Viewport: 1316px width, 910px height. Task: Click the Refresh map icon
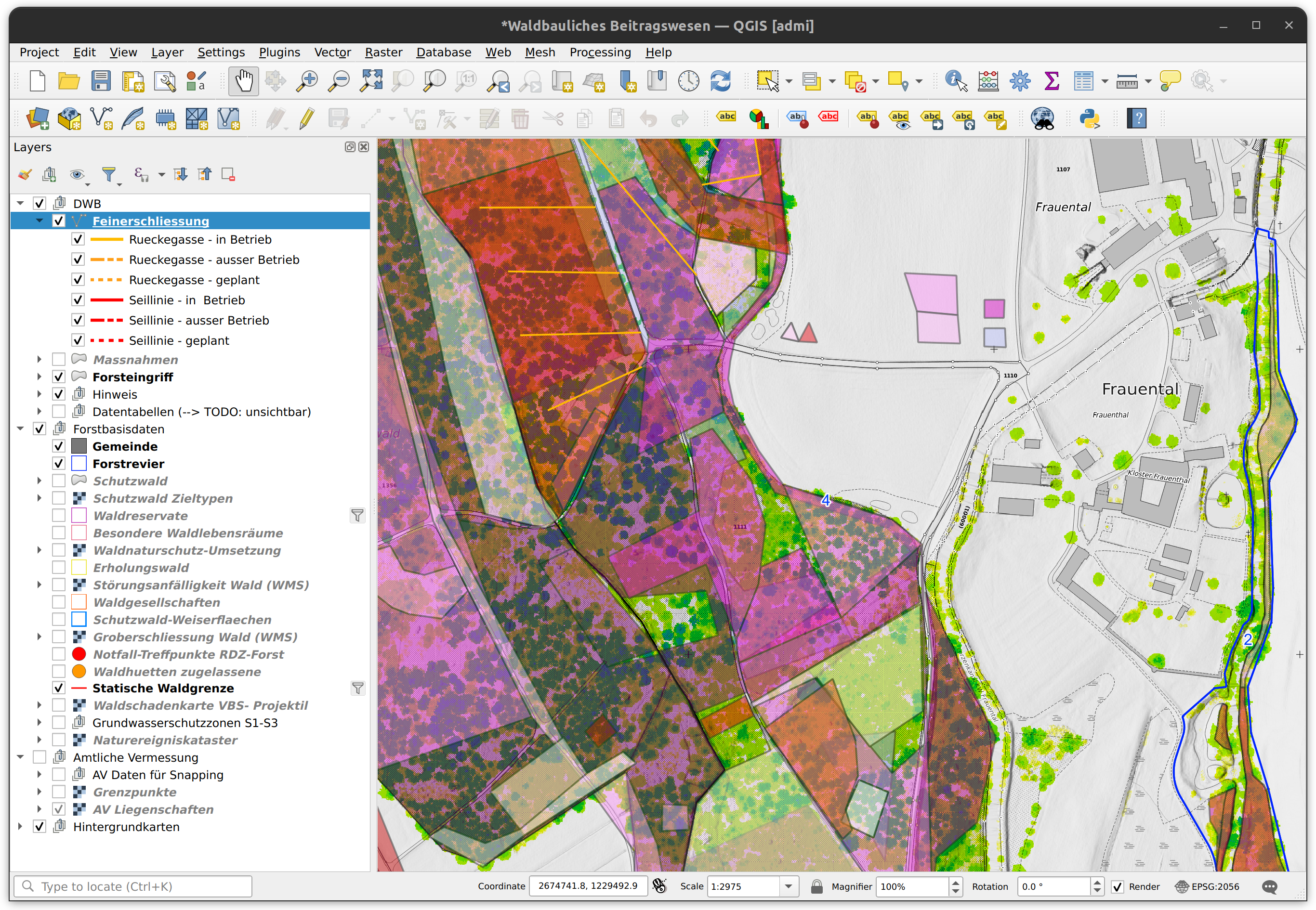click(721, 81)
